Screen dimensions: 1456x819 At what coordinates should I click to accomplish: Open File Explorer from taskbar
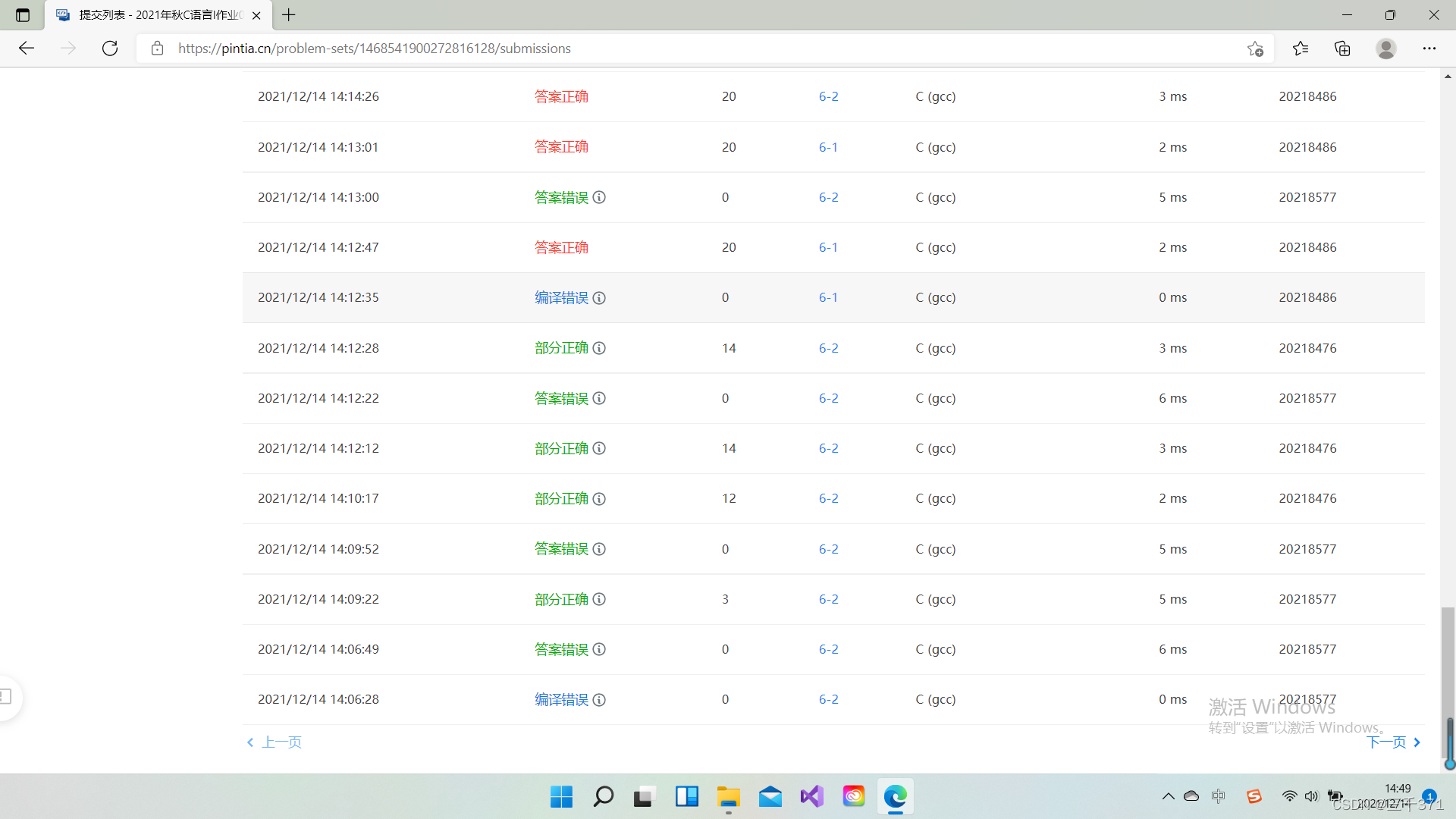tap(728, 796)
